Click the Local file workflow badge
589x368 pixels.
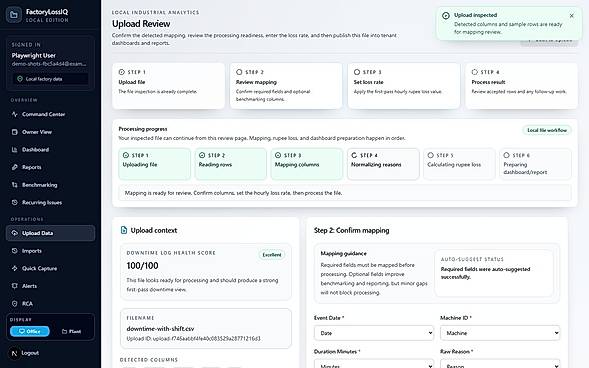click(x=547, y=130)
